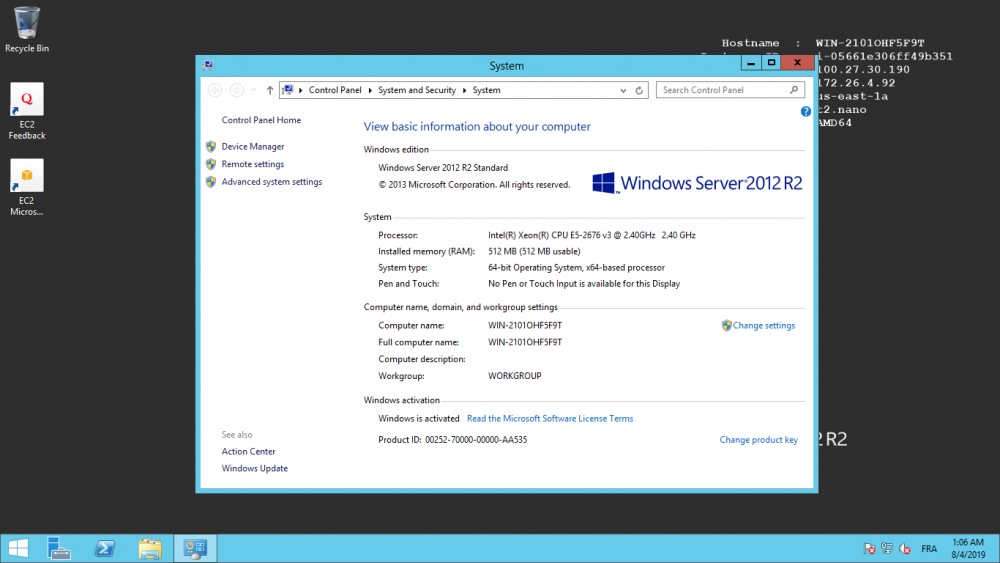Screen dimensions: 1000x563
Task: Click Change settings for computer name
Action: 763,326
